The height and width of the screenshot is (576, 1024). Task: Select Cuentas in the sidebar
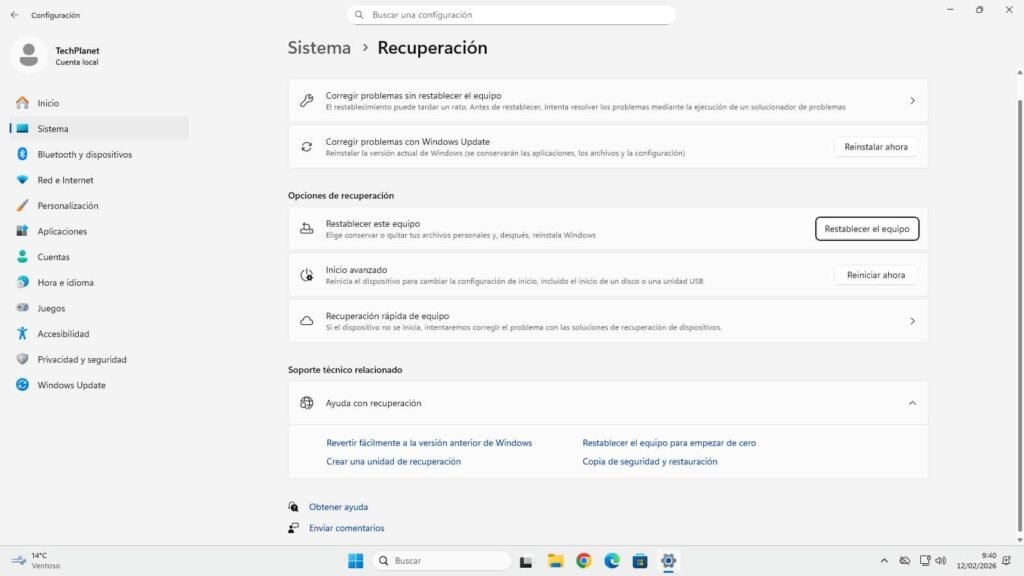[60, 256]
